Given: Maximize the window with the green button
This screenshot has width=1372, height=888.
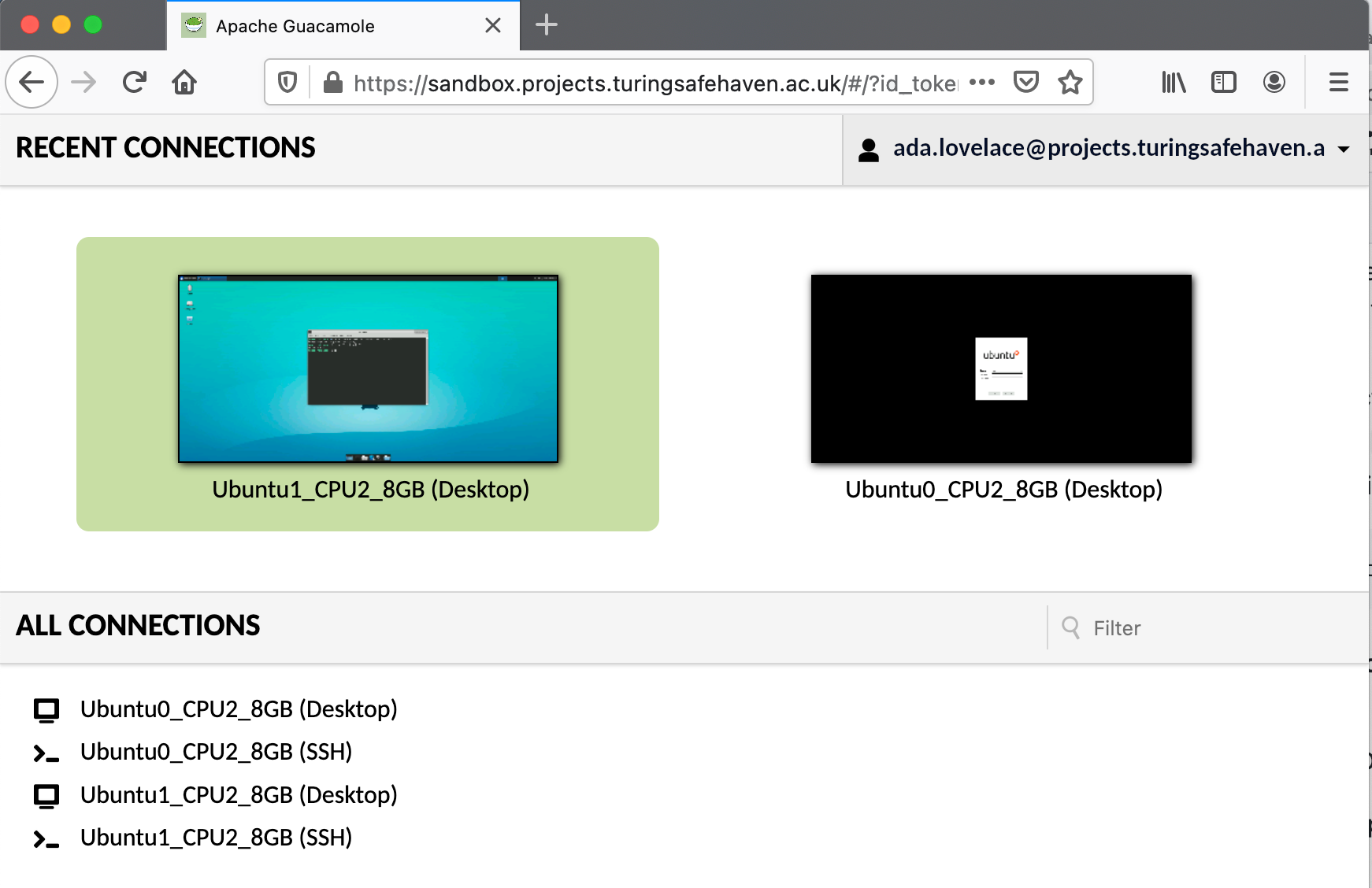Looking at the screenshot, I should click(93, 24).
